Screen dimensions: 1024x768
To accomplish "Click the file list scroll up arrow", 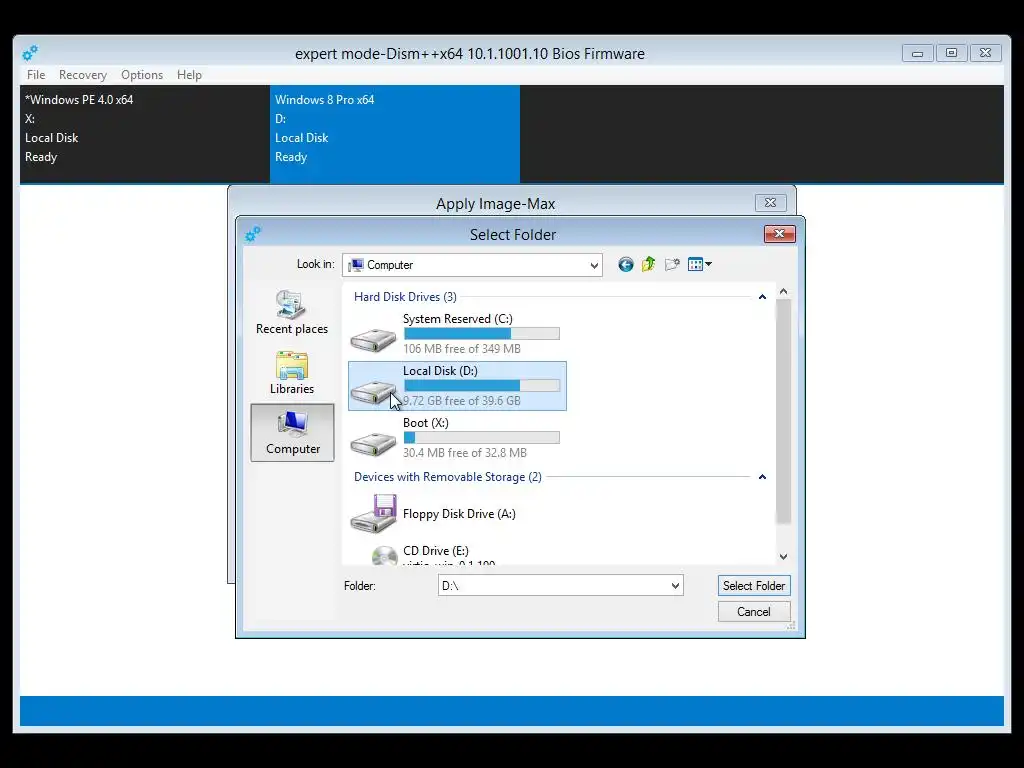I will coord(784,291).
